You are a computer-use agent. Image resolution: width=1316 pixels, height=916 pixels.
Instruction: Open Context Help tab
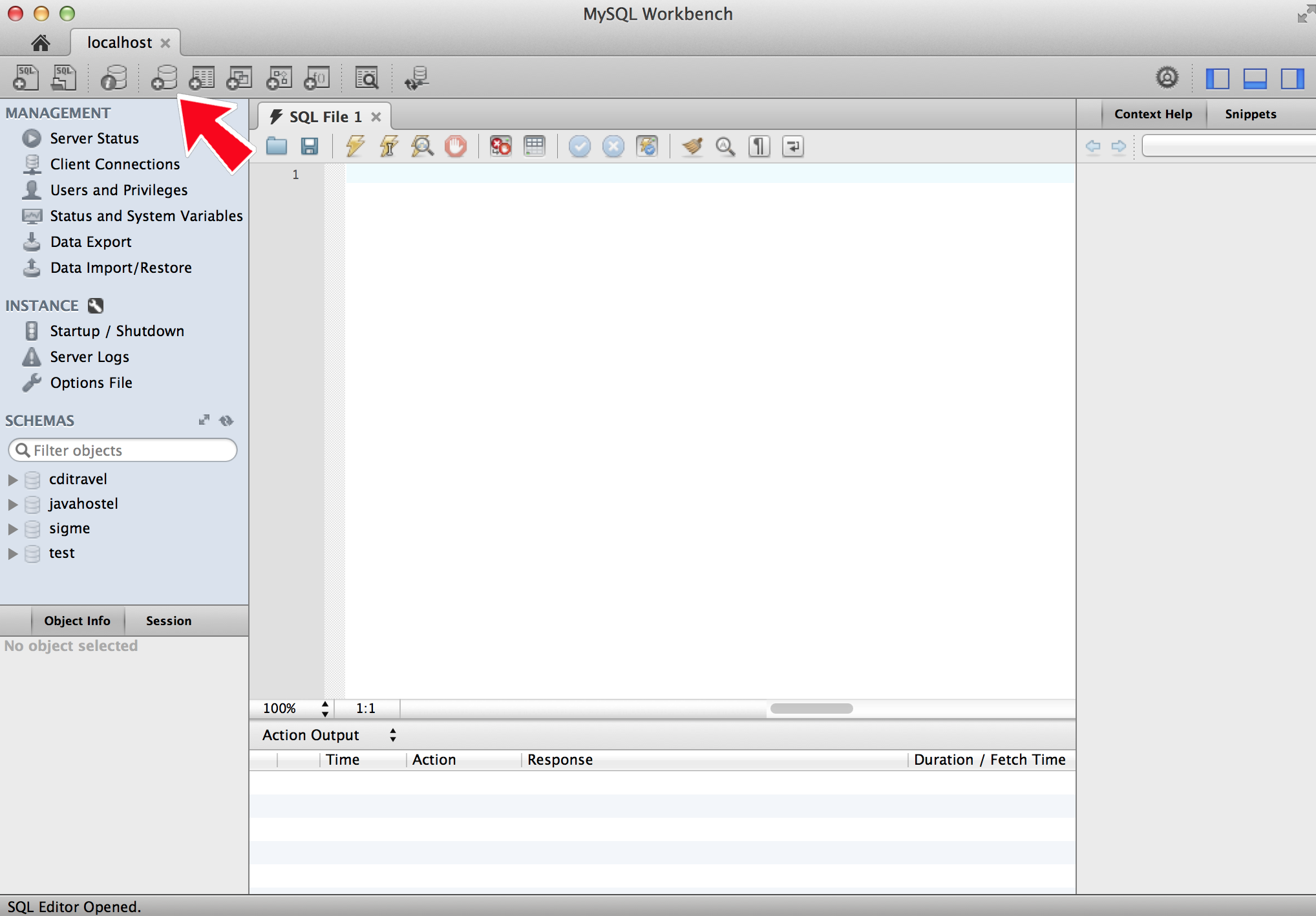1153,114
